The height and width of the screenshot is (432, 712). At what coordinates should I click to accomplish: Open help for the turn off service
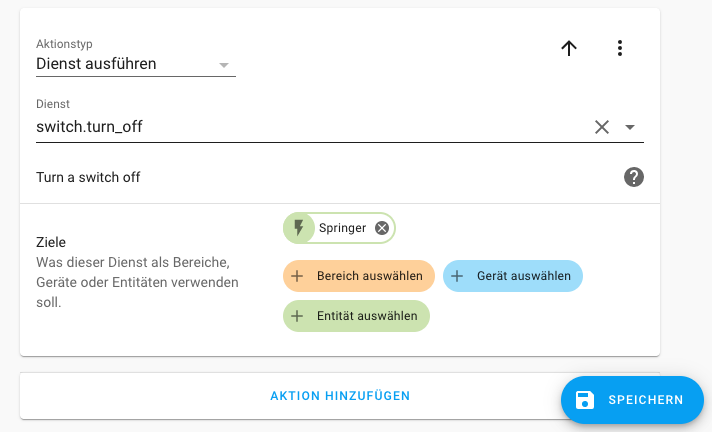[633, 177]
